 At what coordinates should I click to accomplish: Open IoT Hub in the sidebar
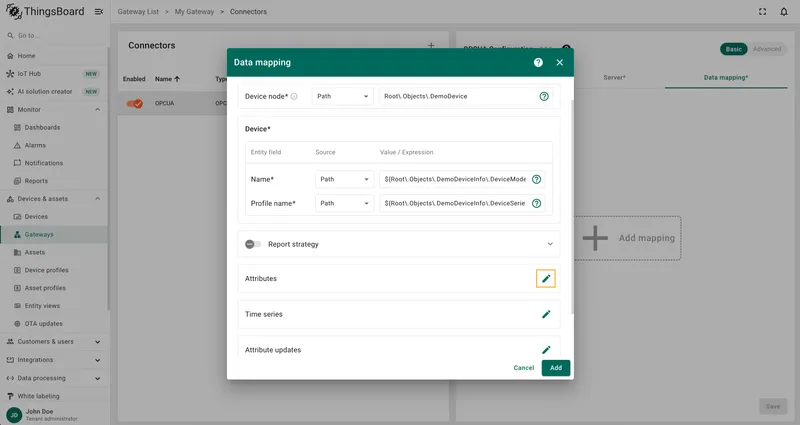[x=54, y=73]
